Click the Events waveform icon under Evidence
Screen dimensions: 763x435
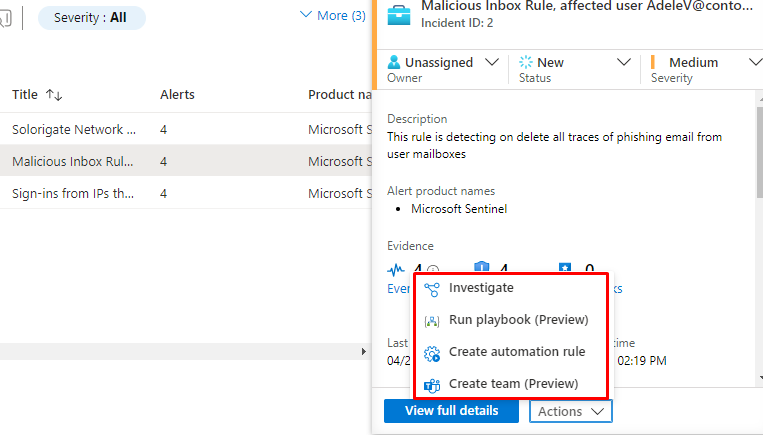click(x=397, y=269)
